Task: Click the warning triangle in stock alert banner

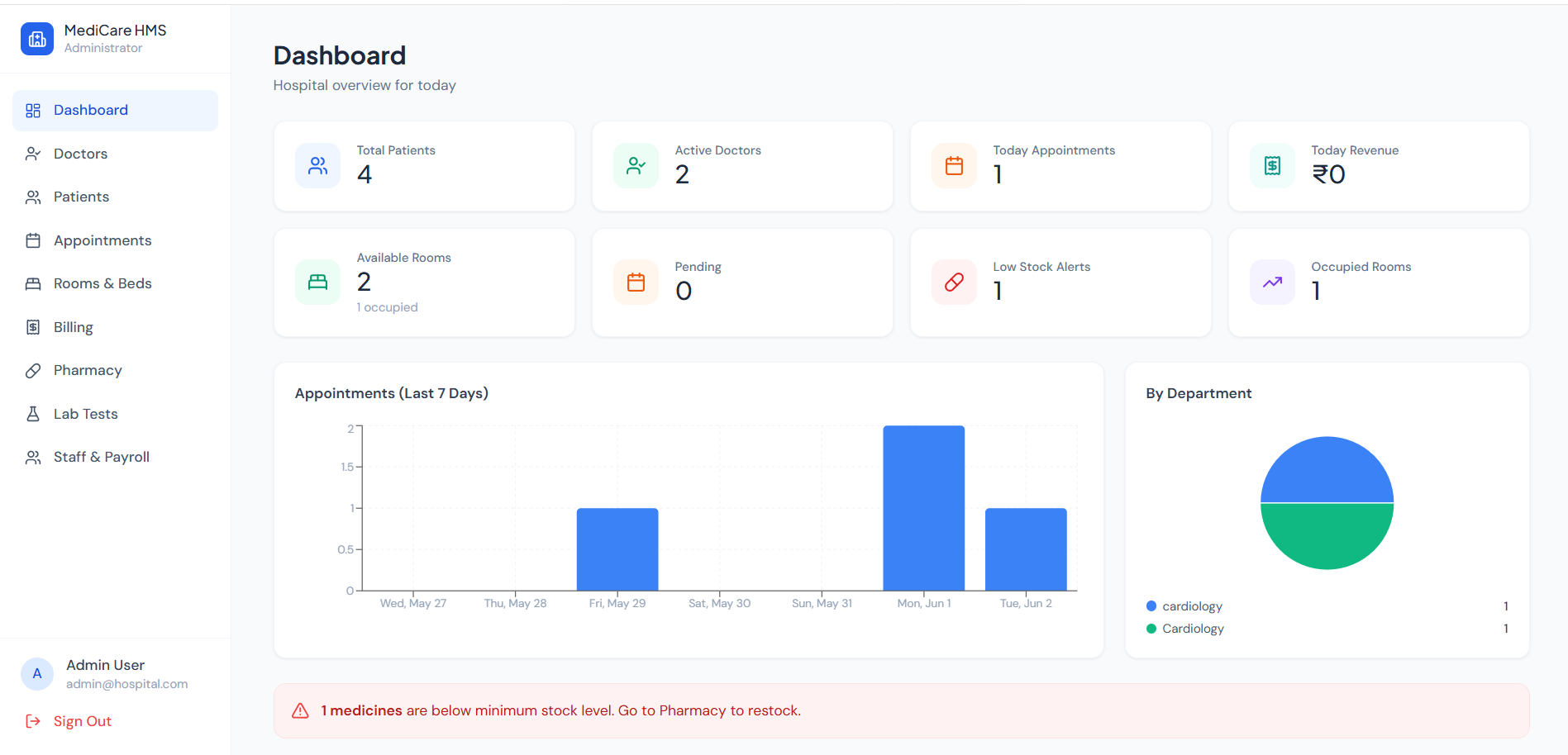Action: [301, 710]
